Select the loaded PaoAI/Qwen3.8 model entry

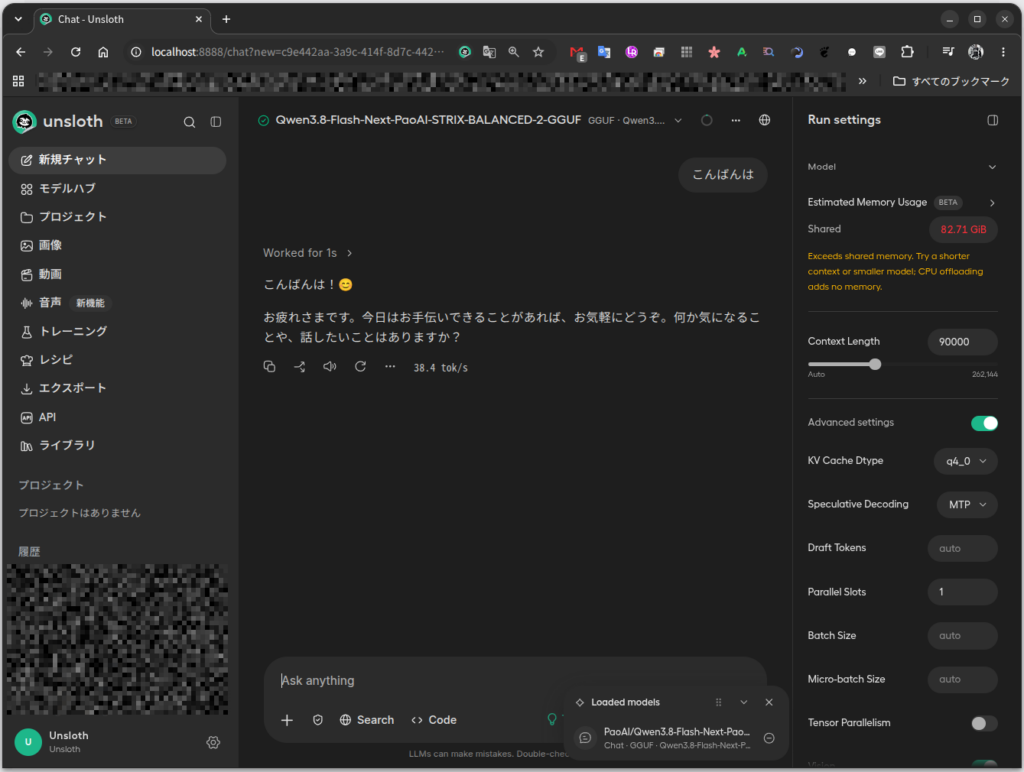[x=666, y=738]
